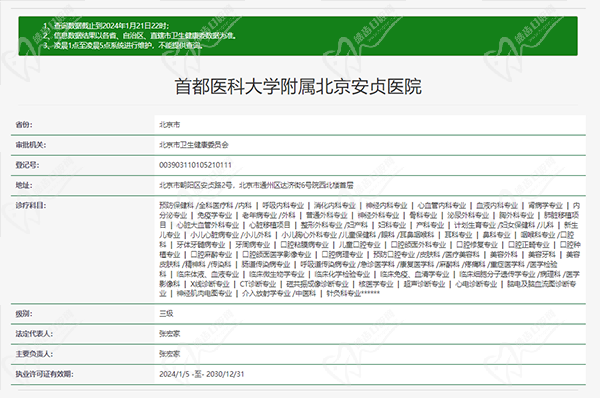Select registration number 003903110105210111

click(x=195, y=165)
